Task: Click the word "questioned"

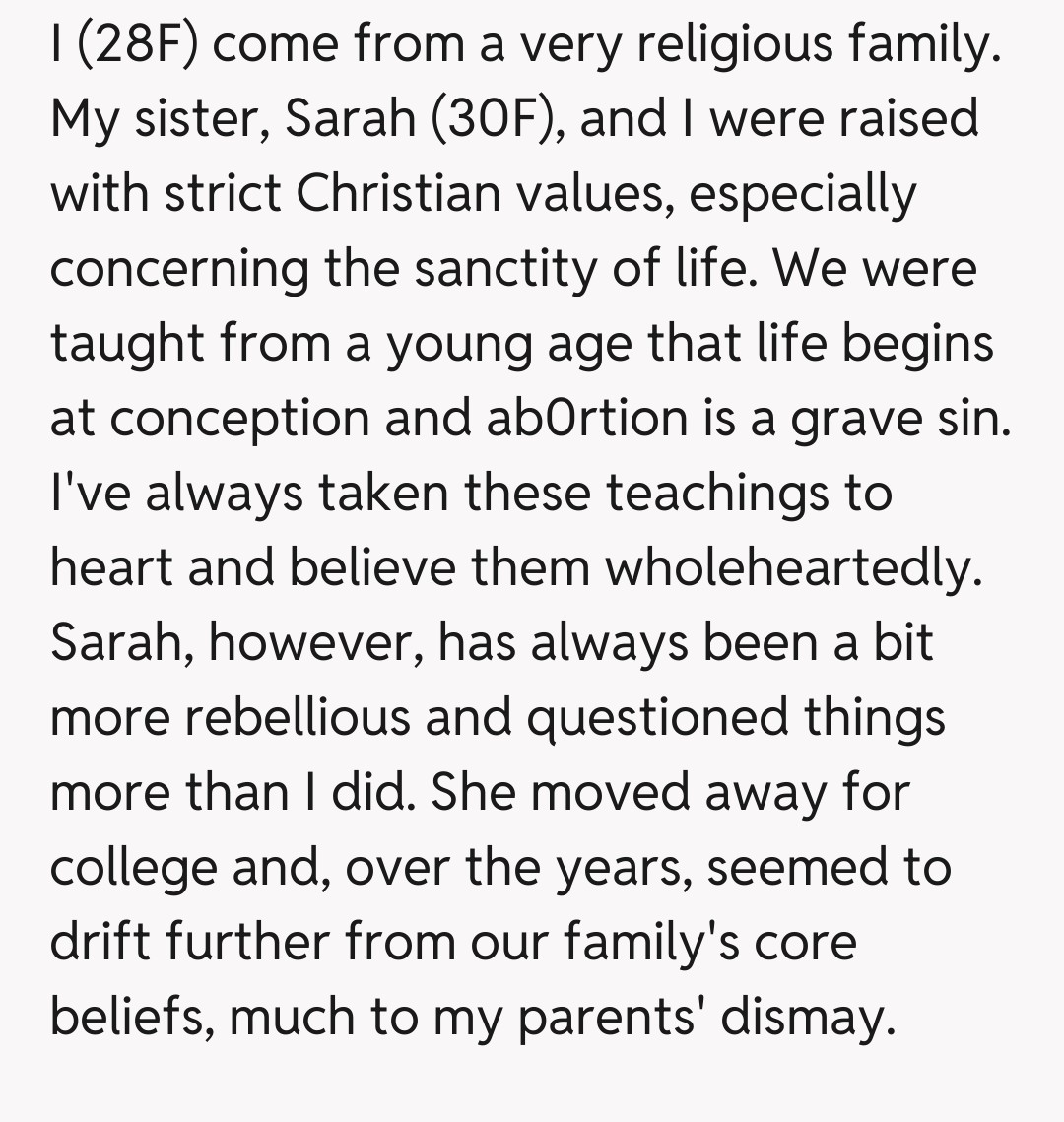Action: 658,718
